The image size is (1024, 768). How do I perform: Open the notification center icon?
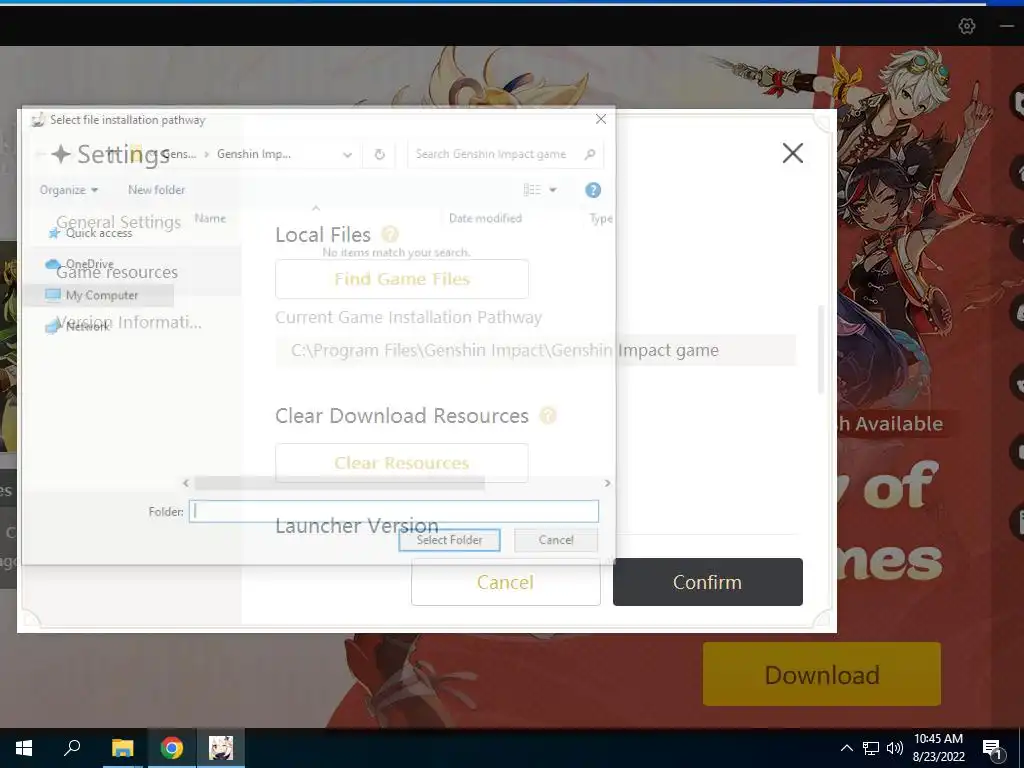(x=993, y=750)
